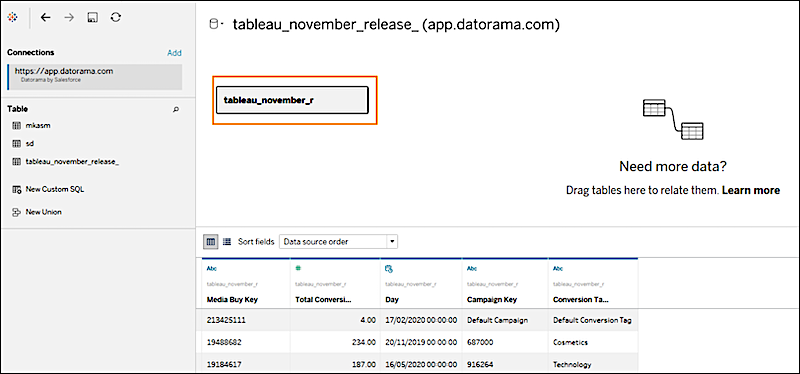Add a new connection

[174, 53]
